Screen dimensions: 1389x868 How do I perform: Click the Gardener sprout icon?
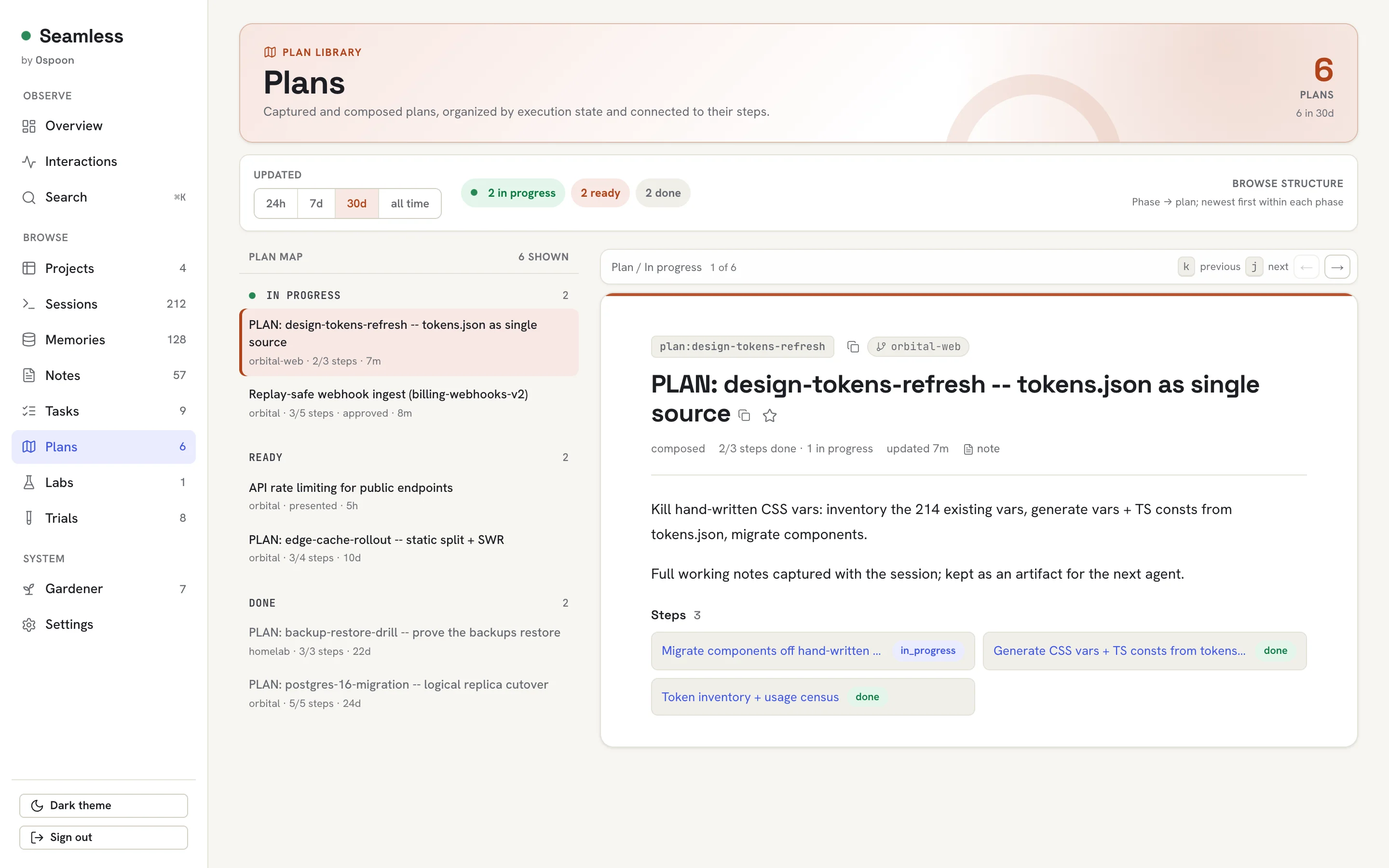tap(29, 589)
